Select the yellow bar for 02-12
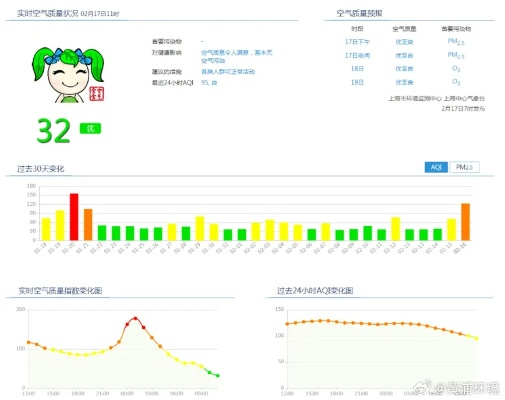 click(x=395, y=229)
